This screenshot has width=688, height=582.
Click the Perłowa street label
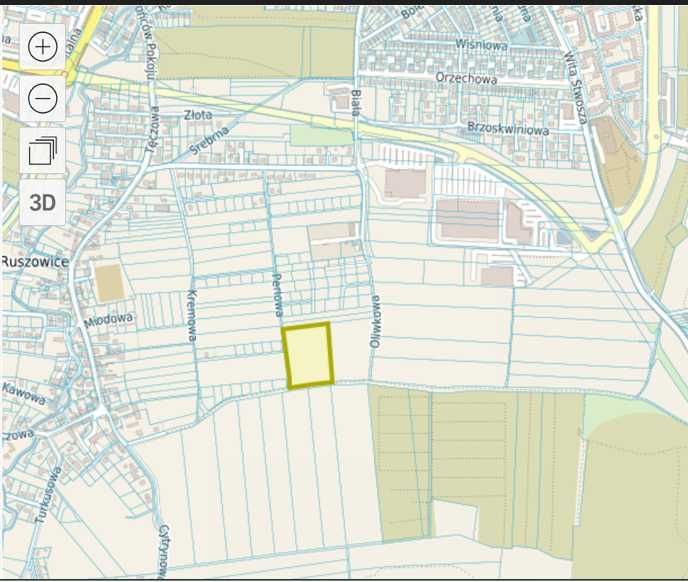[277, 295]
